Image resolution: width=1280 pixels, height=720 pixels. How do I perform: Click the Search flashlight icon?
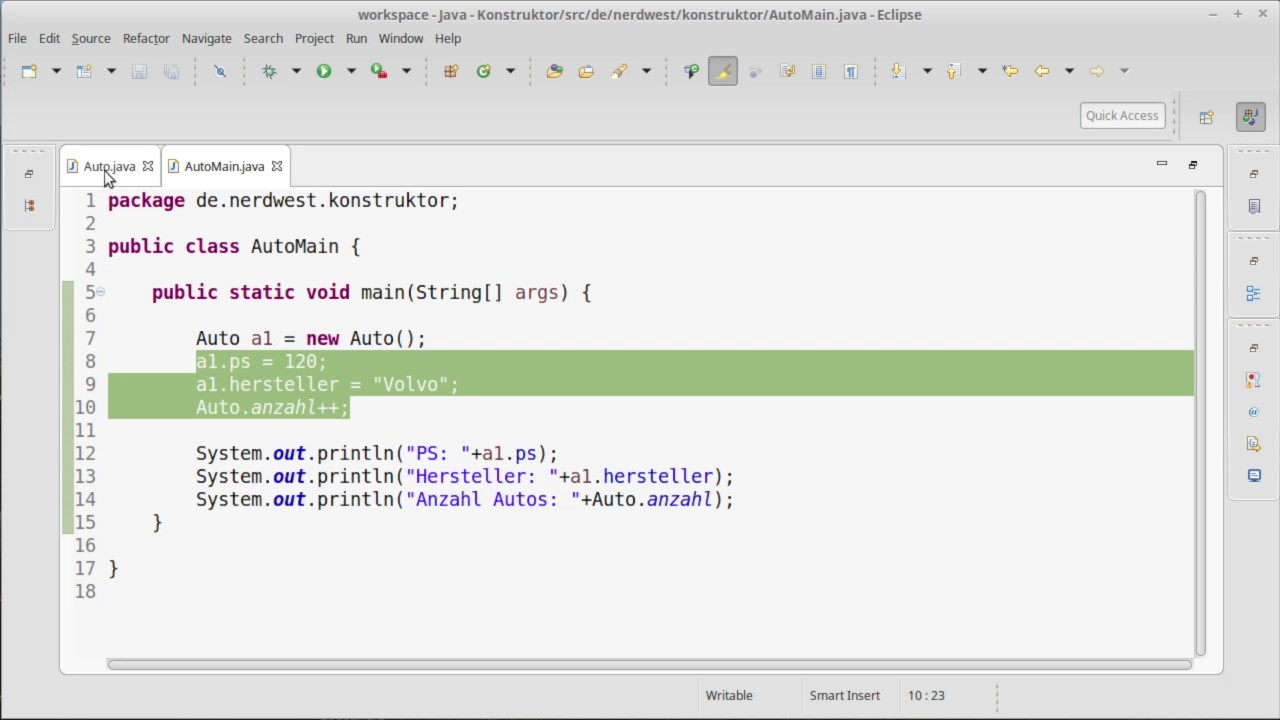pyautogui.click(x=620, y=71)
